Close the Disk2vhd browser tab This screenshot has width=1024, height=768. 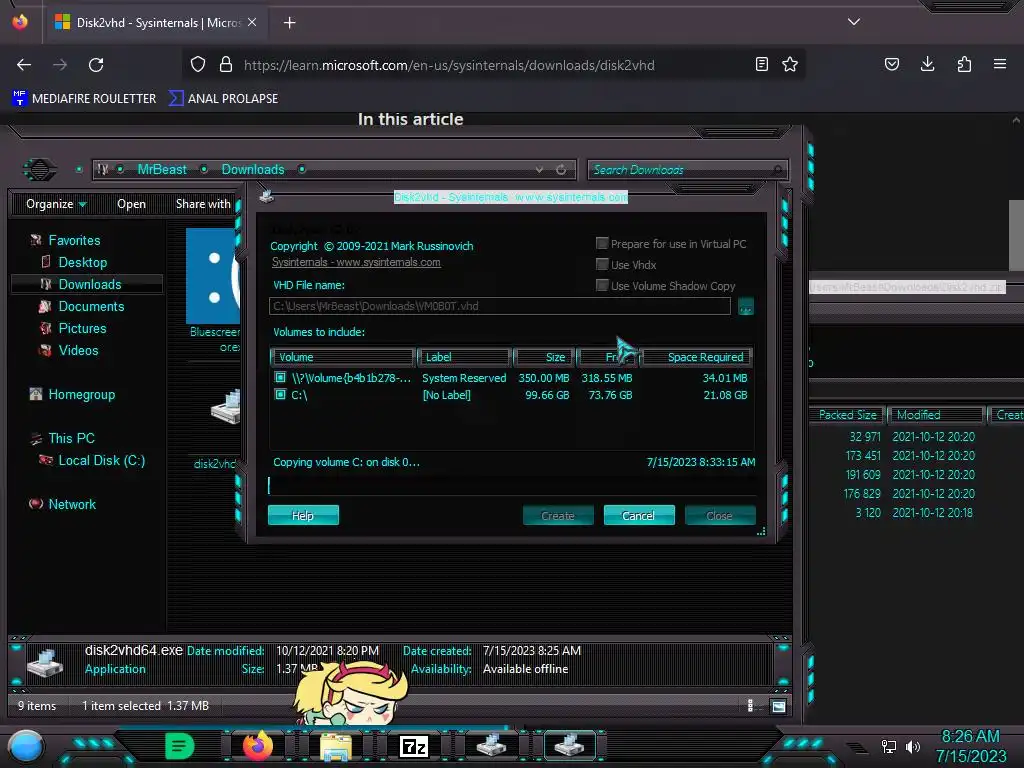click(x=252, y=22)
